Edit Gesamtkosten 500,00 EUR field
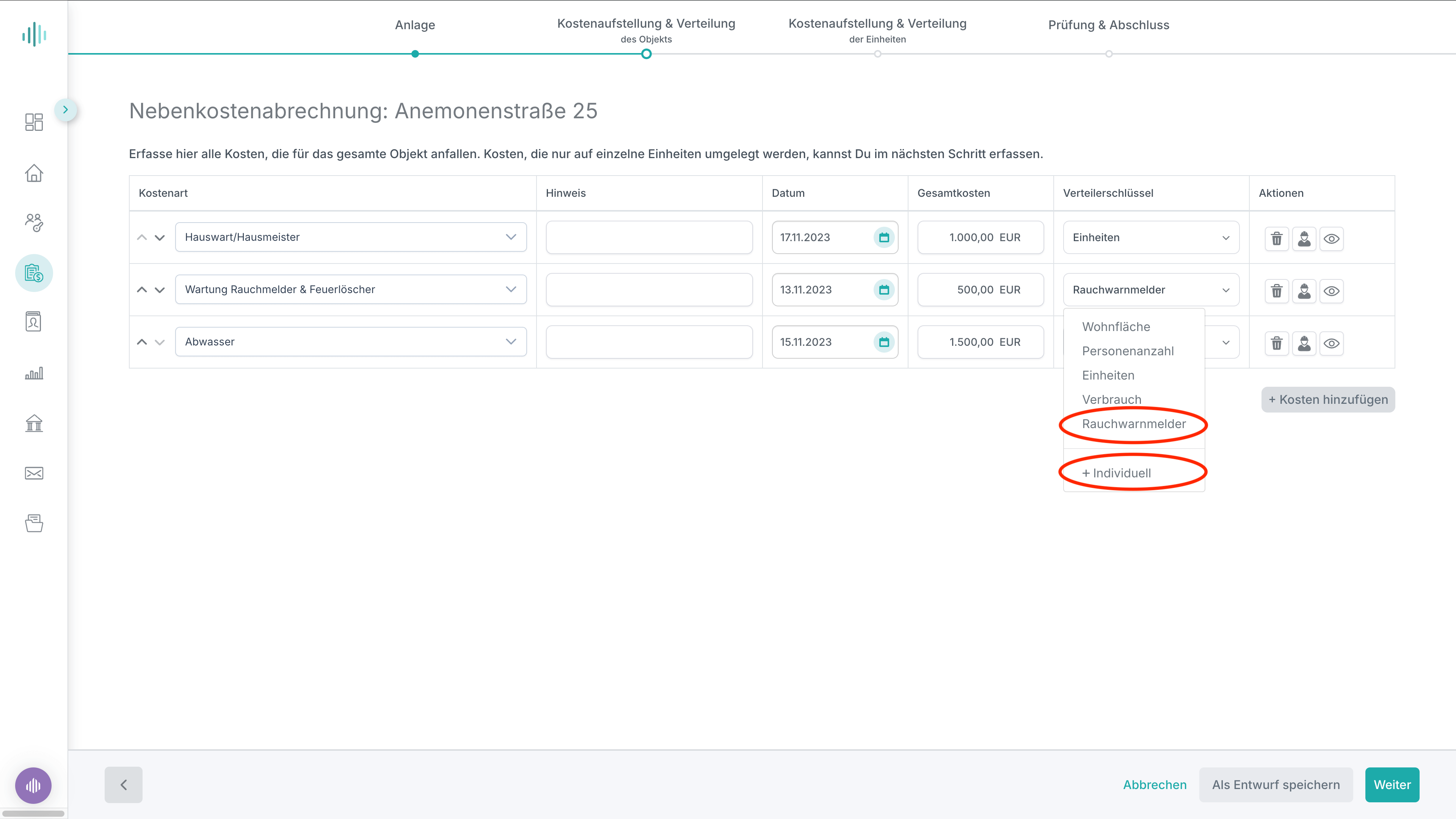 coord(981,290)
